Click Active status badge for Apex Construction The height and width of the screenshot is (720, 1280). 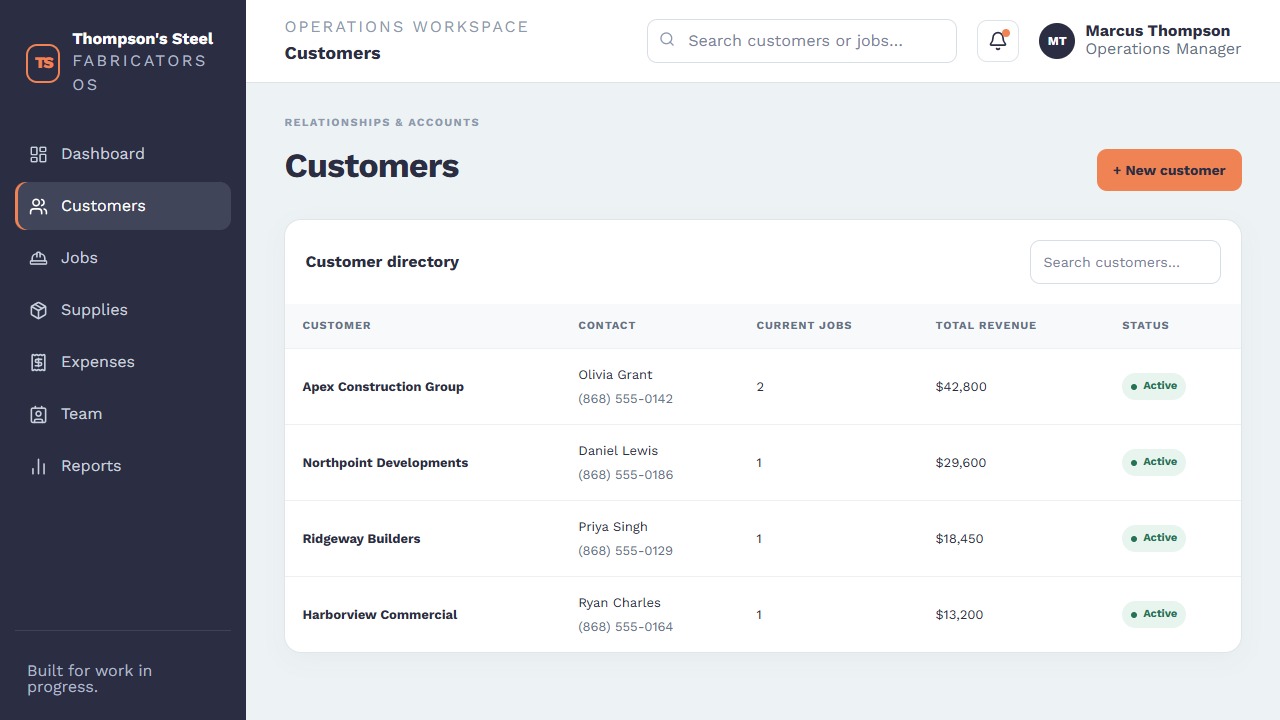1153,386
